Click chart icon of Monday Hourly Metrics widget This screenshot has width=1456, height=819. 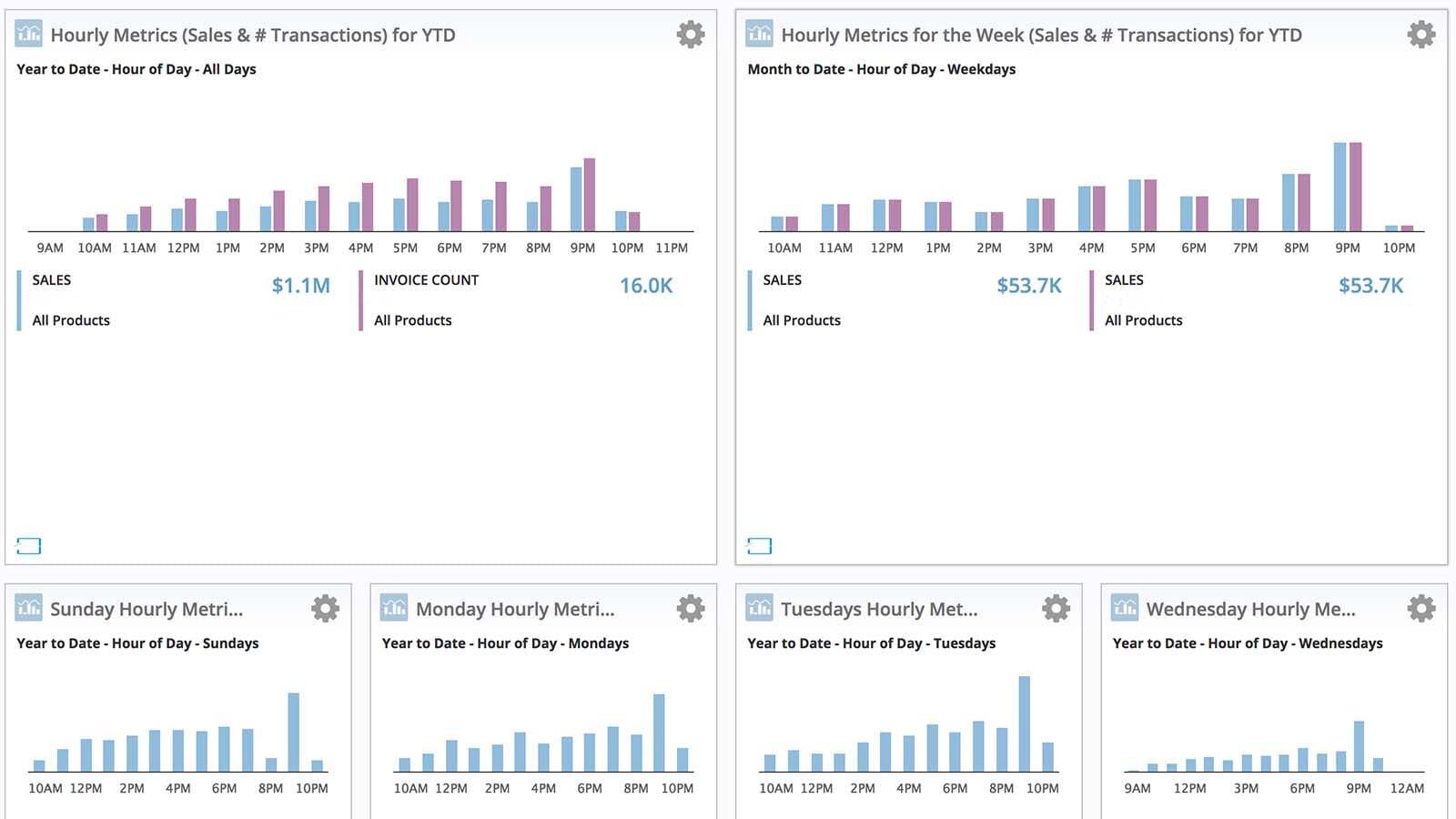(394, 608)
